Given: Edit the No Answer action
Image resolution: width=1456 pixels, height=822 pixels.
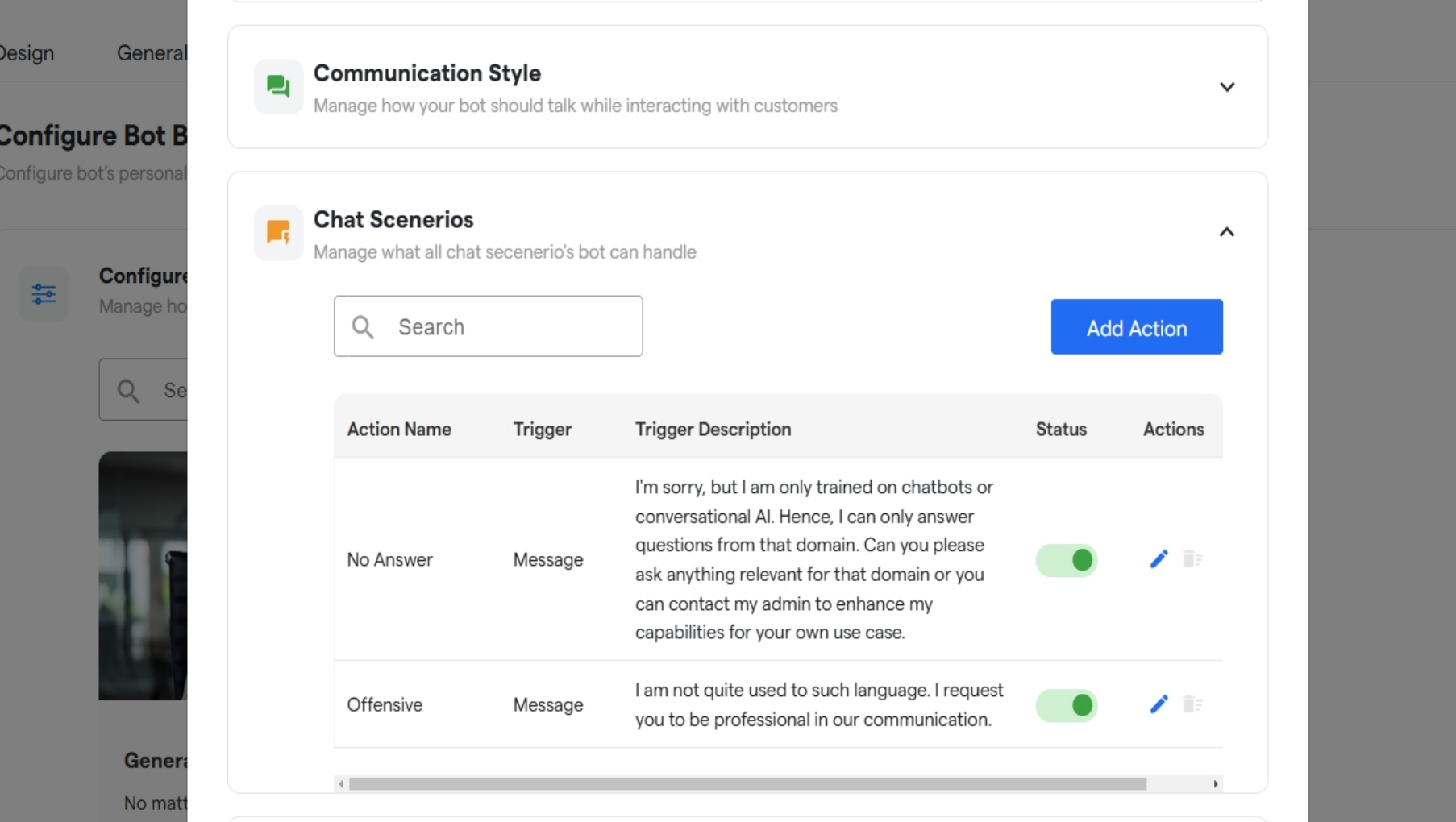Looking at the screenshot, I should tap(1159, 559).
